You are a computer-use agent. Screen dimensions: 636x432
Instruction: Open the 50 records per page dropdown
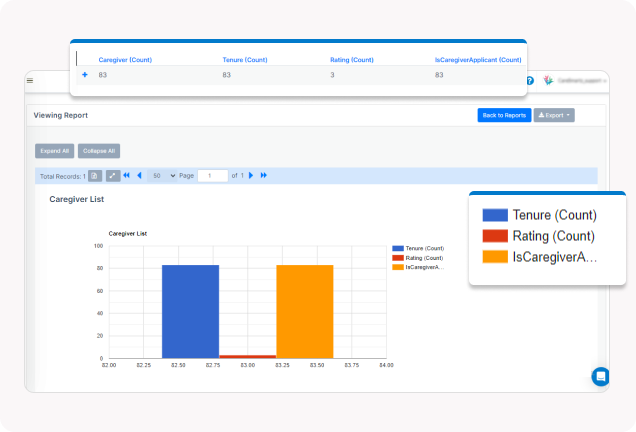pos(163,176)
